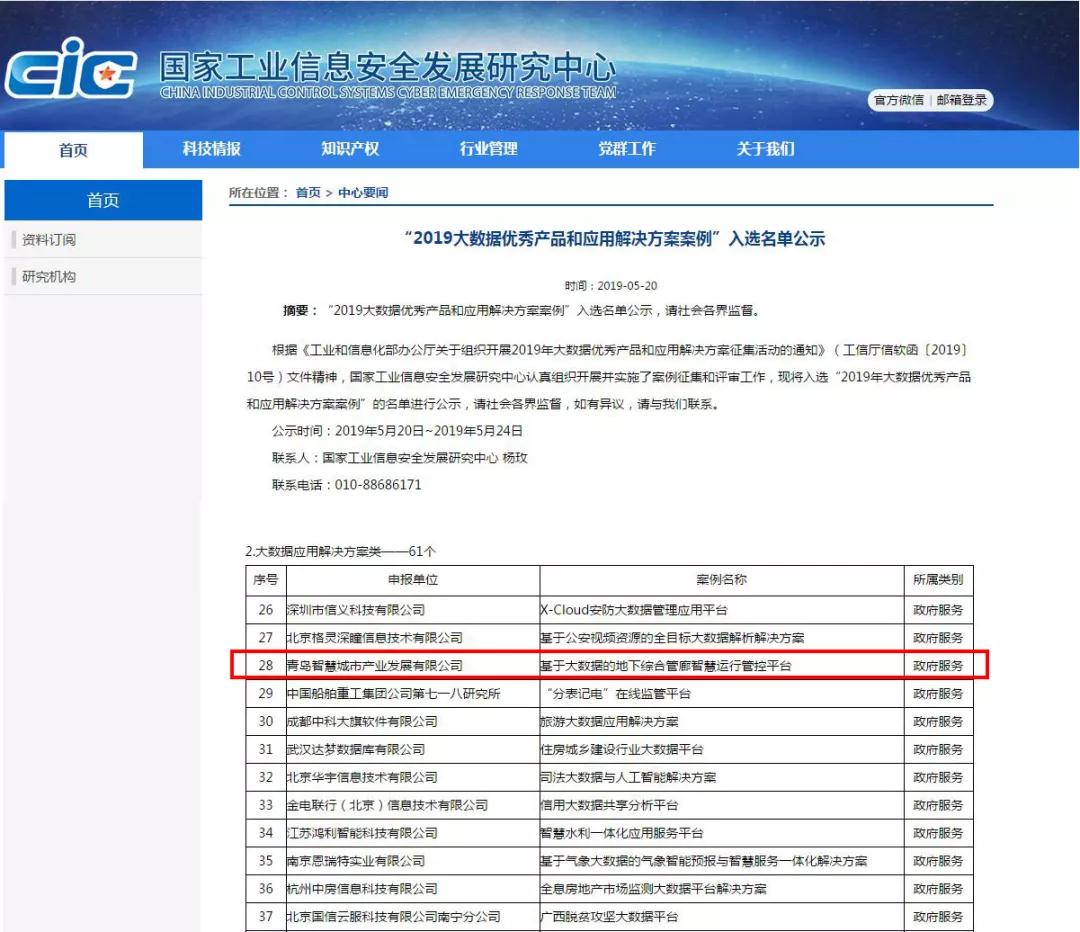This screenshot has width=1080, height=932.
Task: Click the CIC logo in the header
Action: pos(71,68)
